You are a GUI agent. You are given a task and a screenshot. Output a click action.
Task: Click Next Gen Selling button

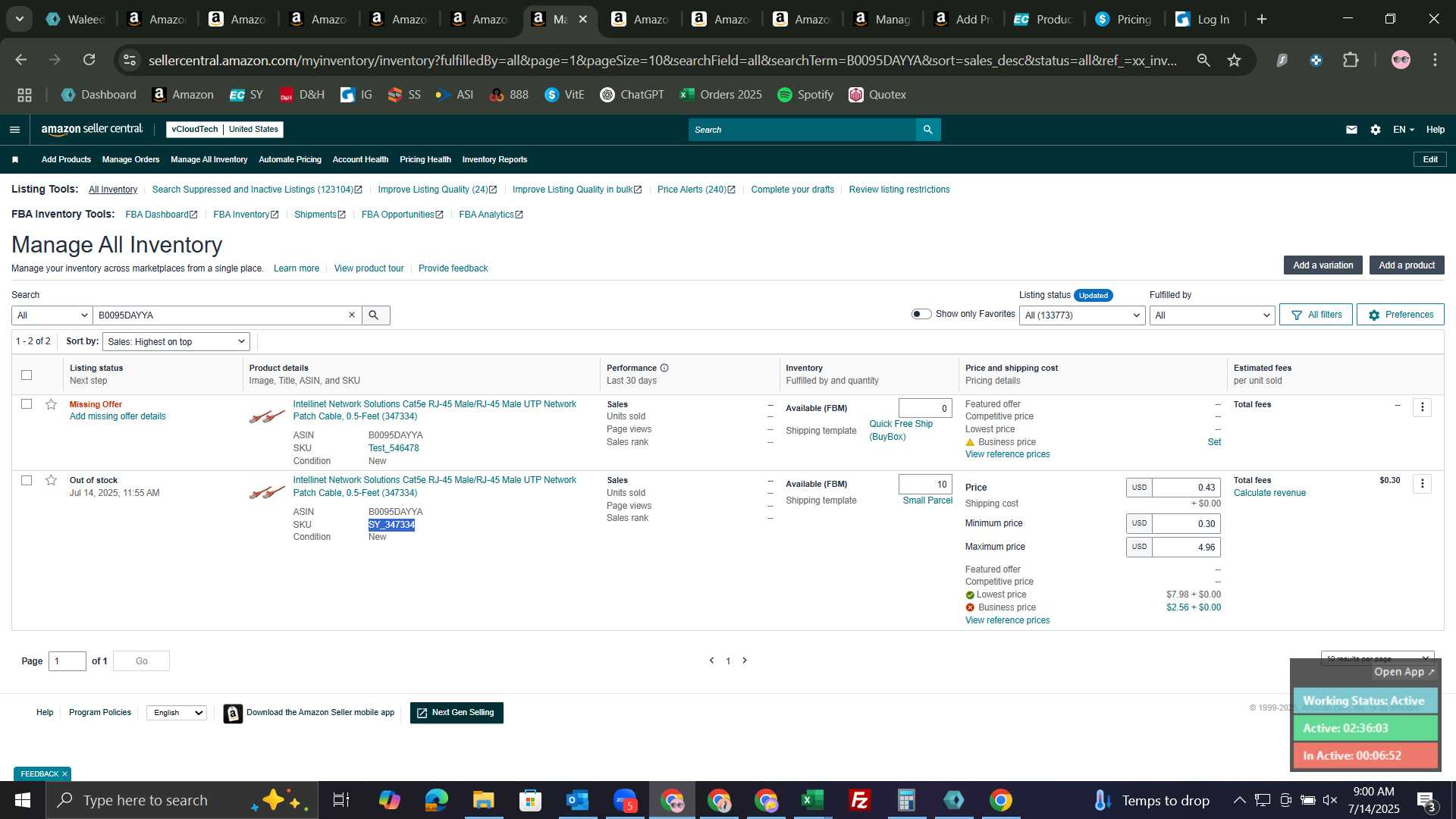click(457, 713)
